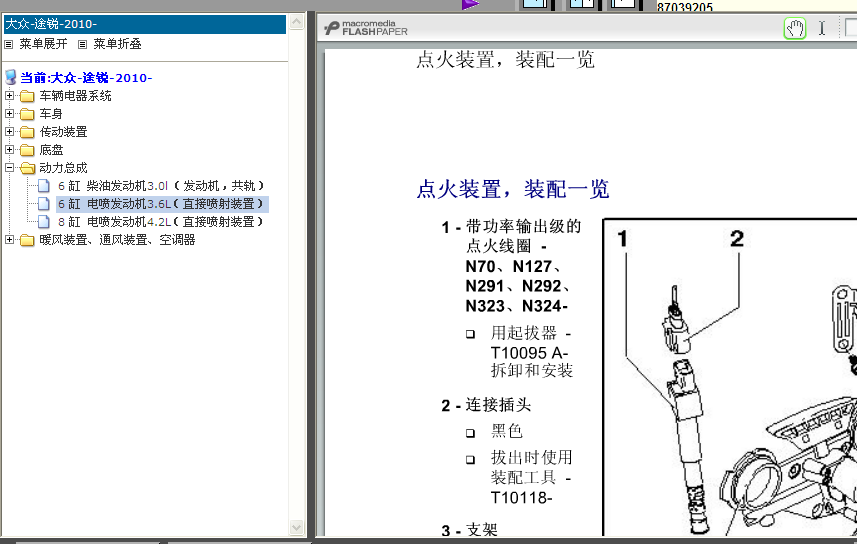
Task: Click text 2 - 连接插头
Action: pyautogui.click(x=486, y=405)
